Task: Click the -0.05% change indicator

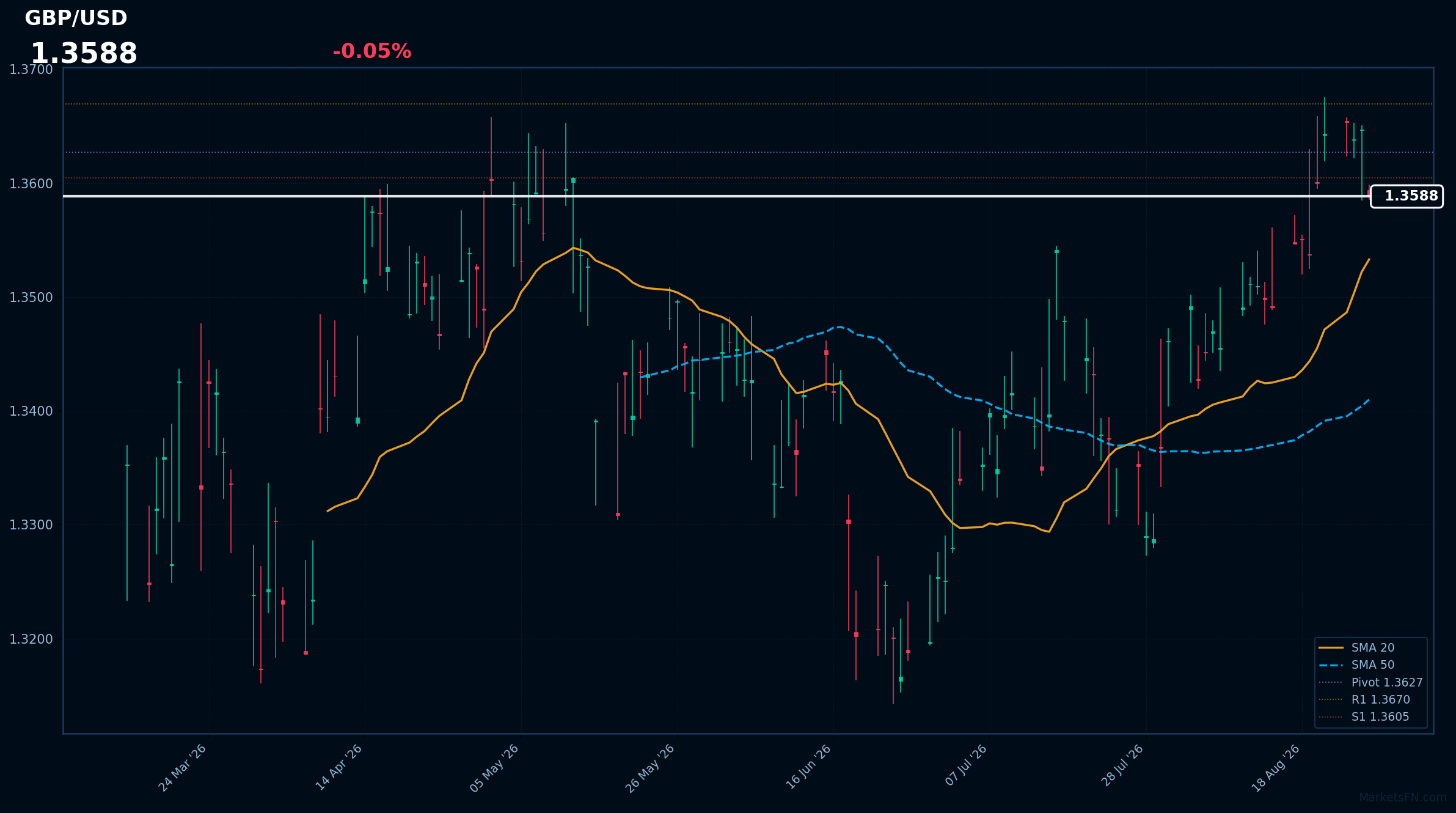Action: pos(371,51)
